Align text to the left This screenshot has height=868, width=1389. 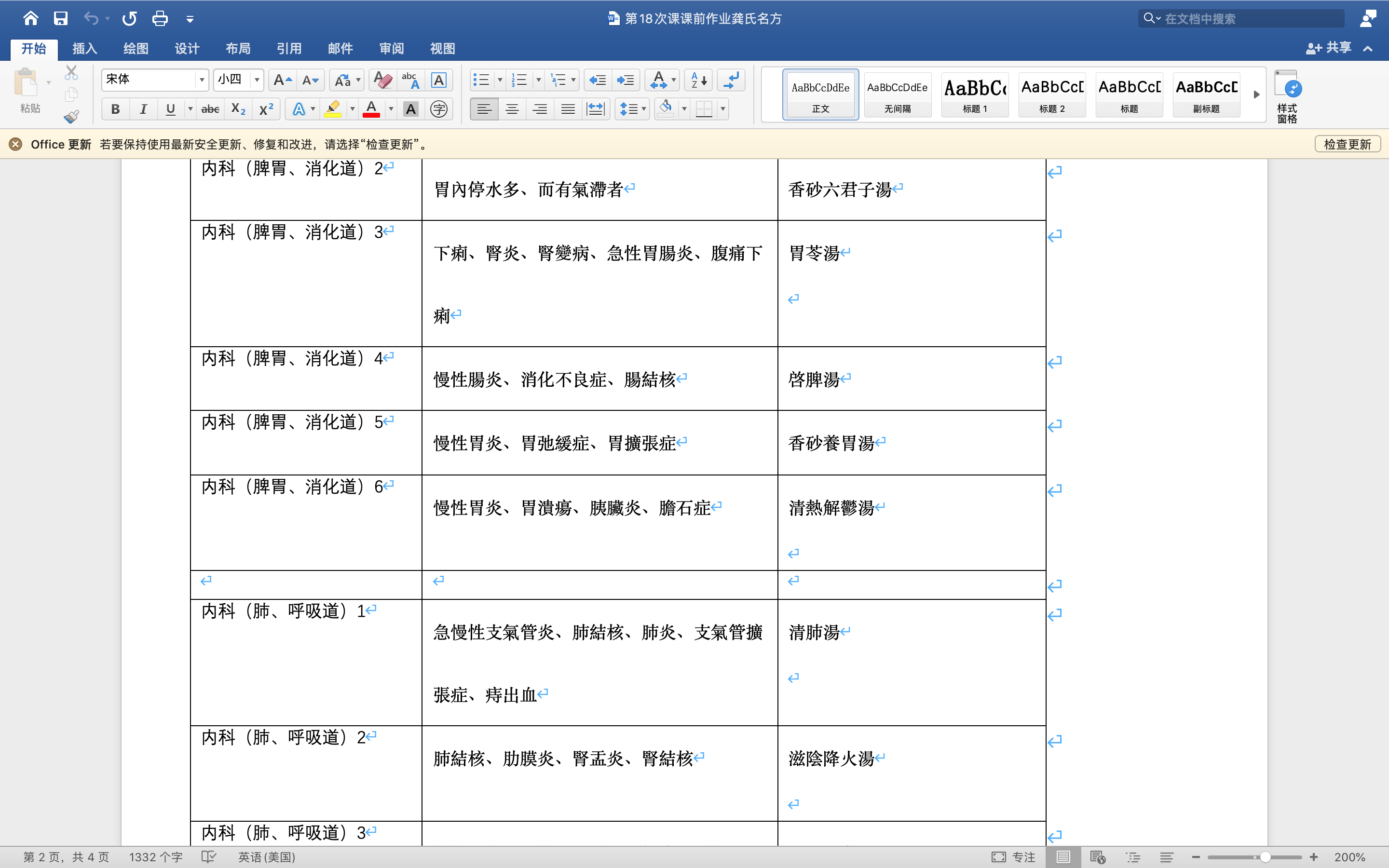tap(484, 109)
